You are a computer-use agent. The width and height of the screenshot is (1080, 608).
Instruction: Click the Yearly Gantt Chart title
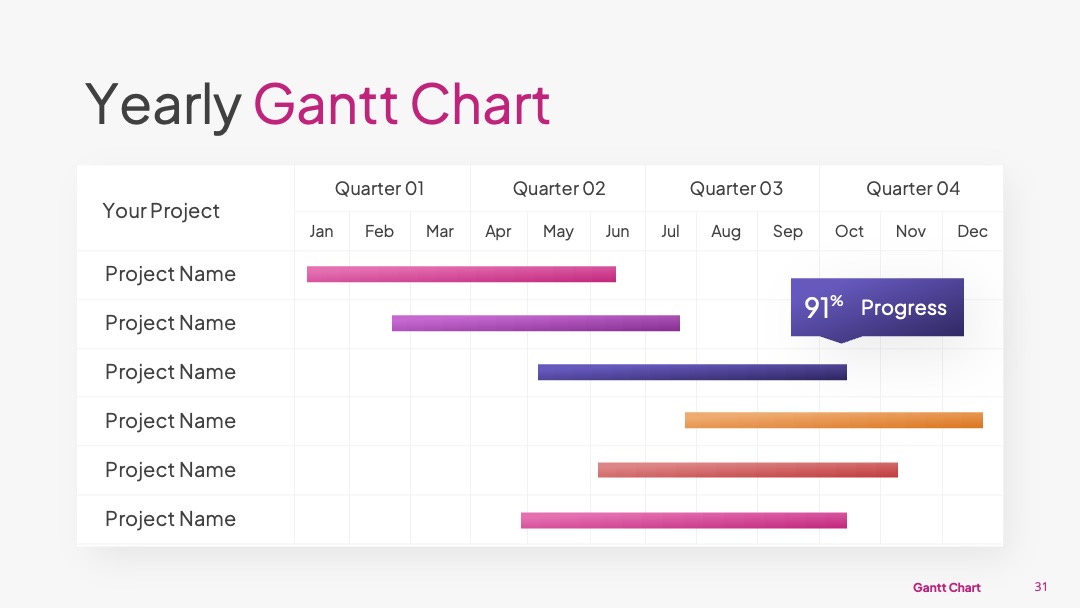point(318,105)
